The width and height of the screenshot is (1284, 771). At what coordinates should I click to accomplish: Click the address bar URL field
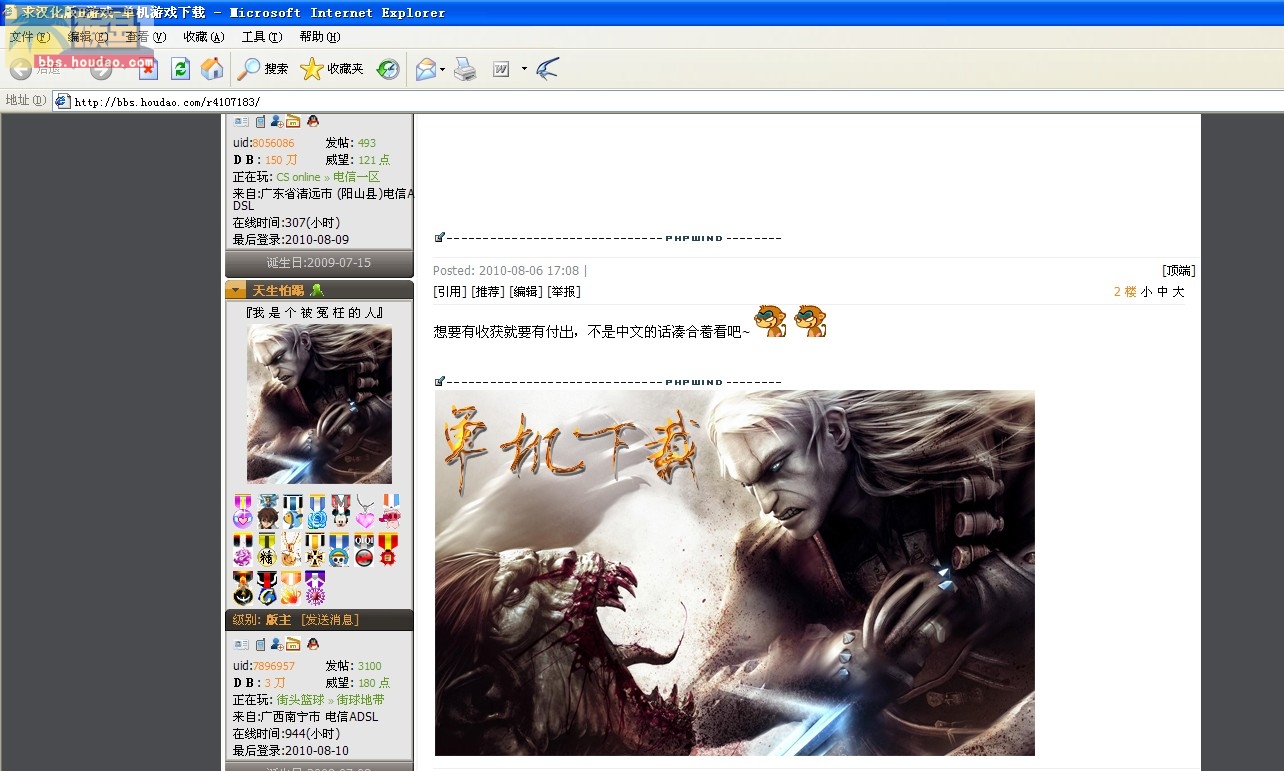pyautogui.click(x=667, y=101)
